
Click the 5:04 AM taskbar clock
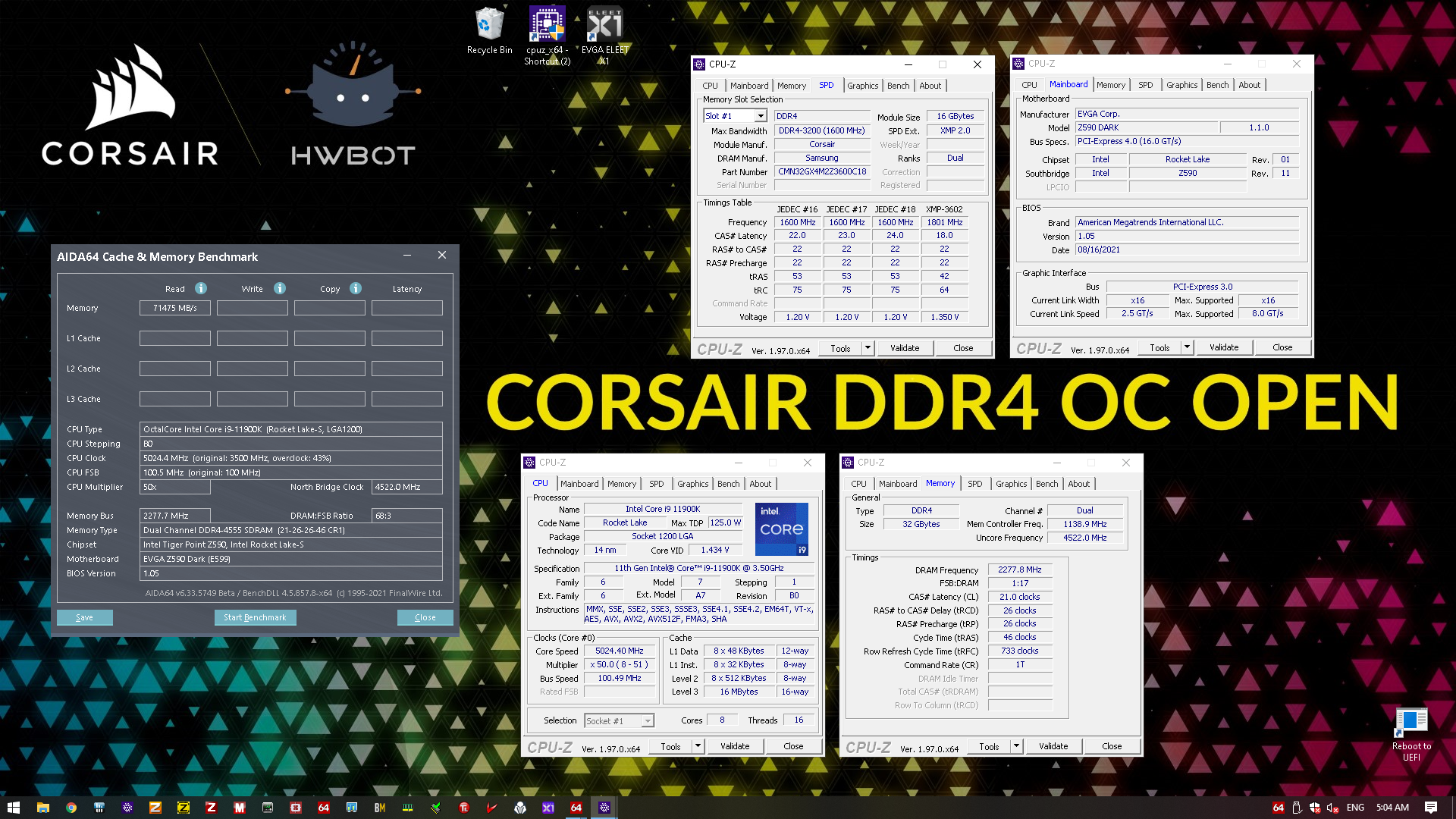(x=1392, y=808)
